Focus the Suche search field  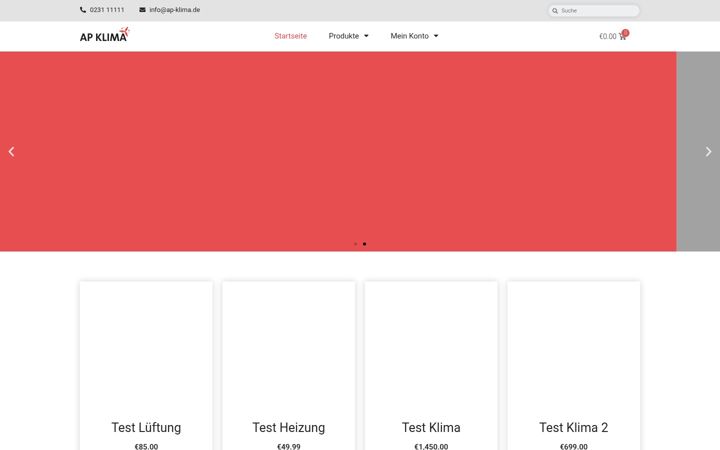(594, 11)
